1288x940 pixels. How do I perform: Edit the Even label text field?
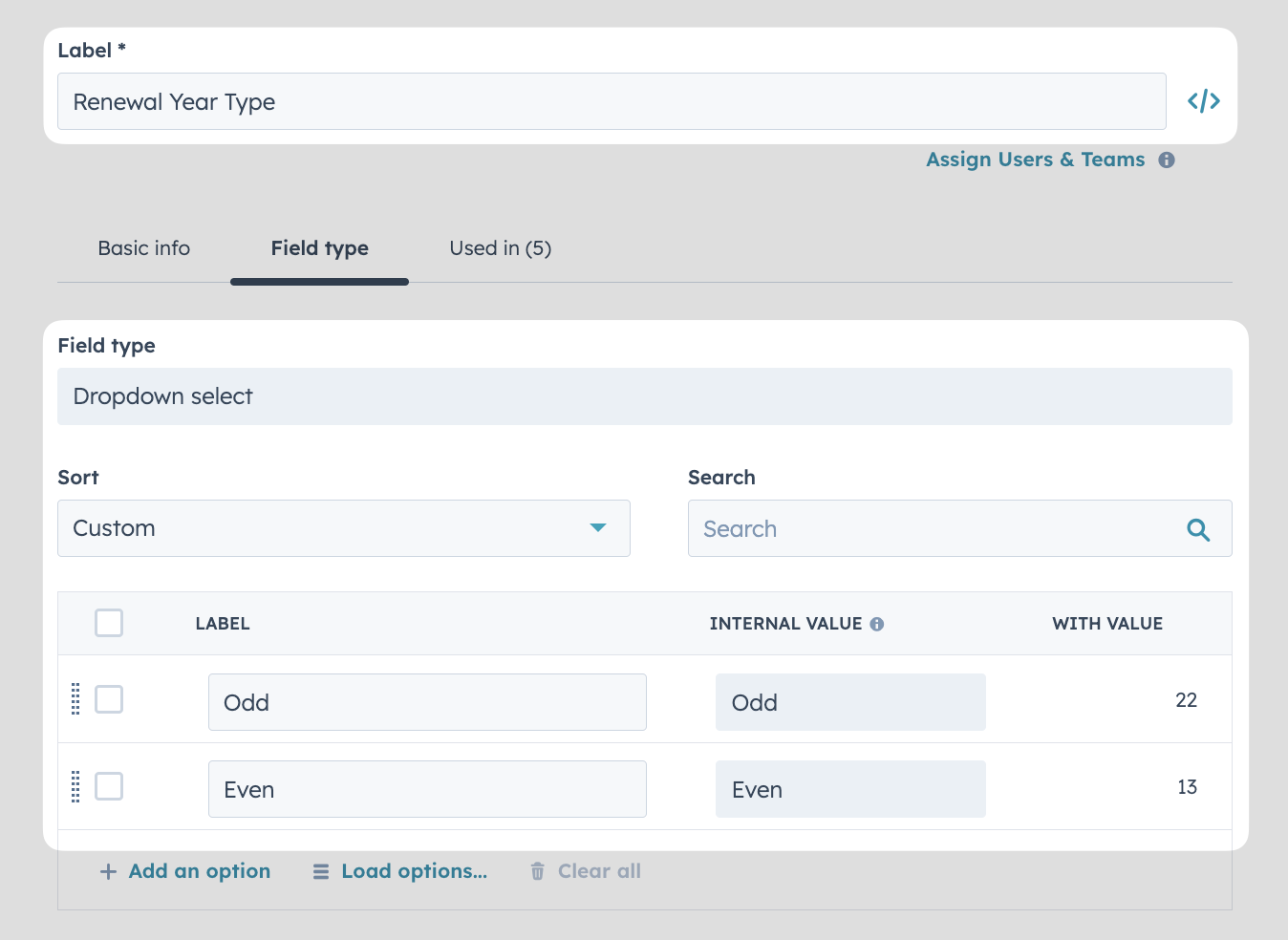(x=427, y=789)
